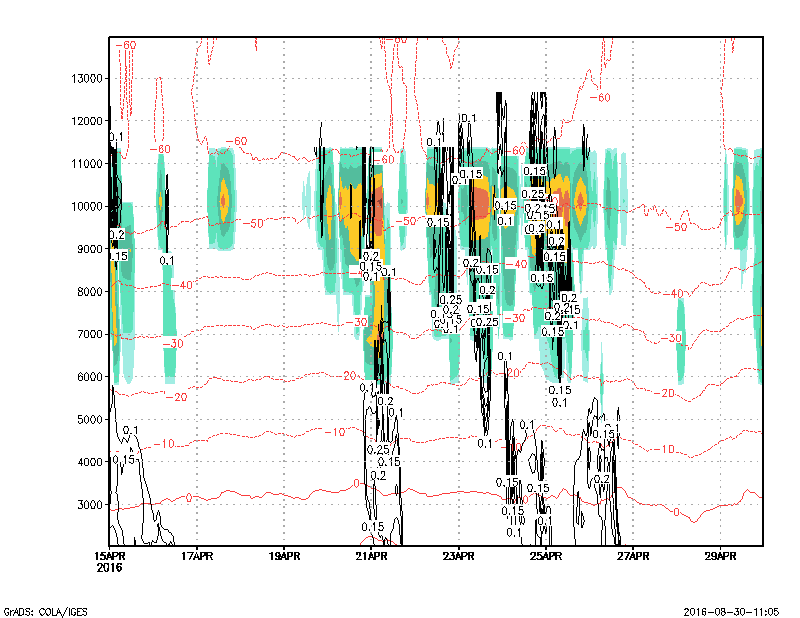The width and height of the screenshot is (800, 618).
Task: Select the 29APR date label
Action: point(720,556)
